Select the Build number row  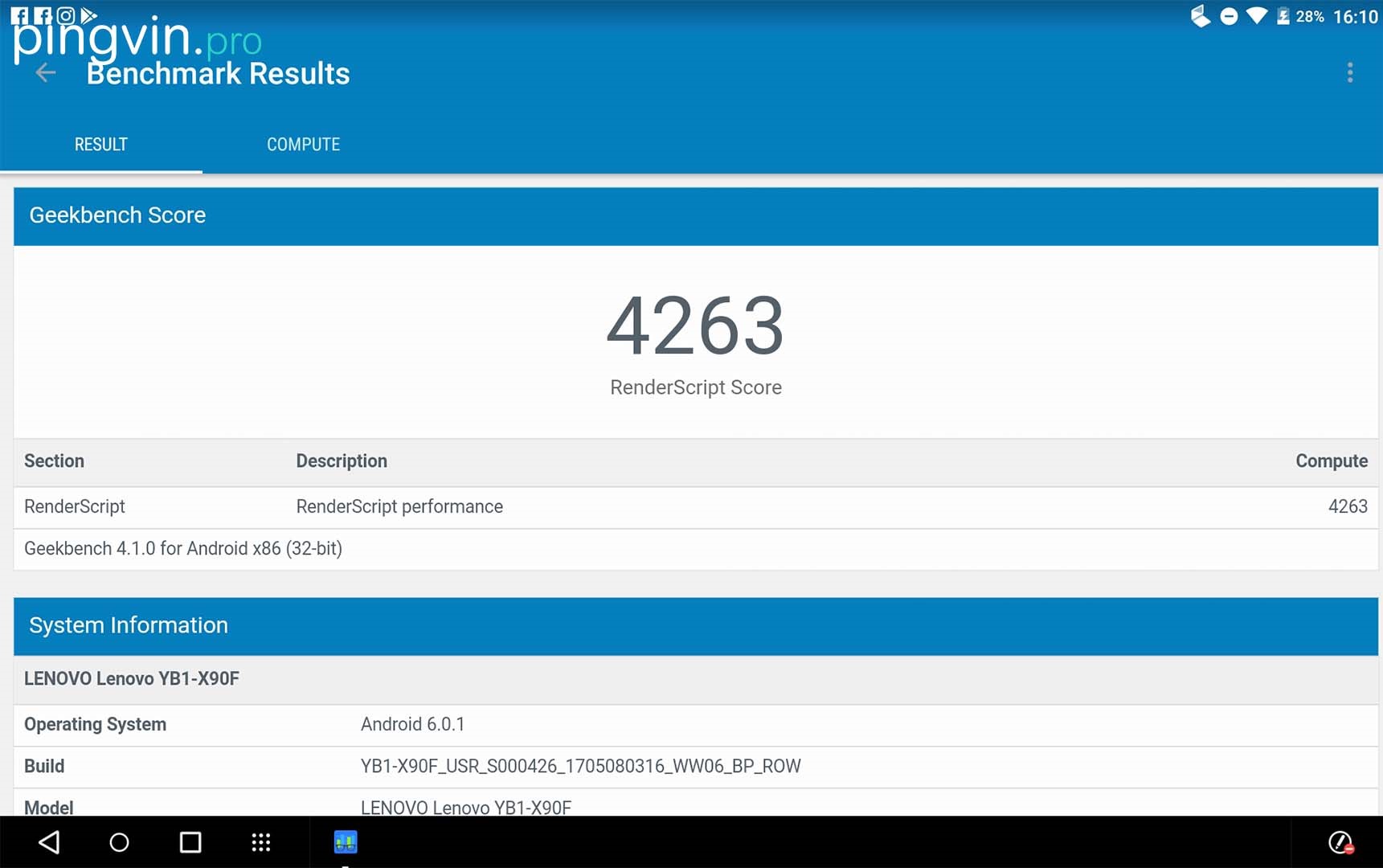point(695,767)
